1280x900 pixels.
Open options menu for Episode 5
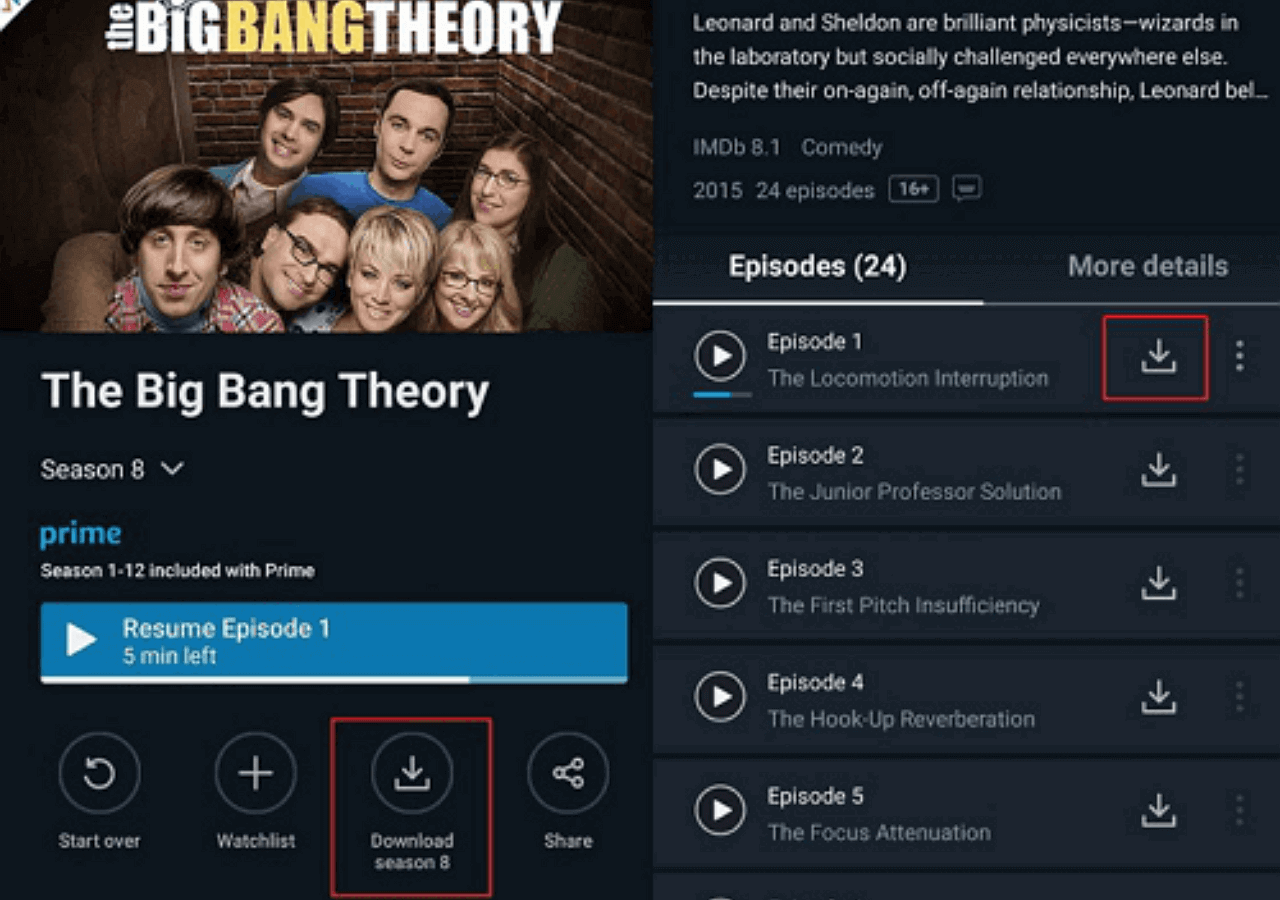point(1239,811)
